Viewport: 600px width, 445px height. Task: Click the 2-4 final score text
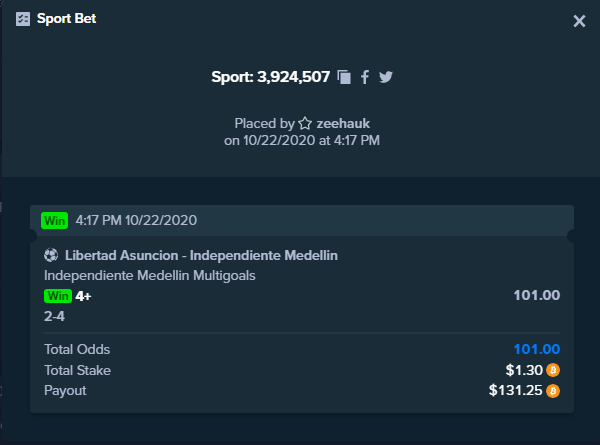pos(54,316)
